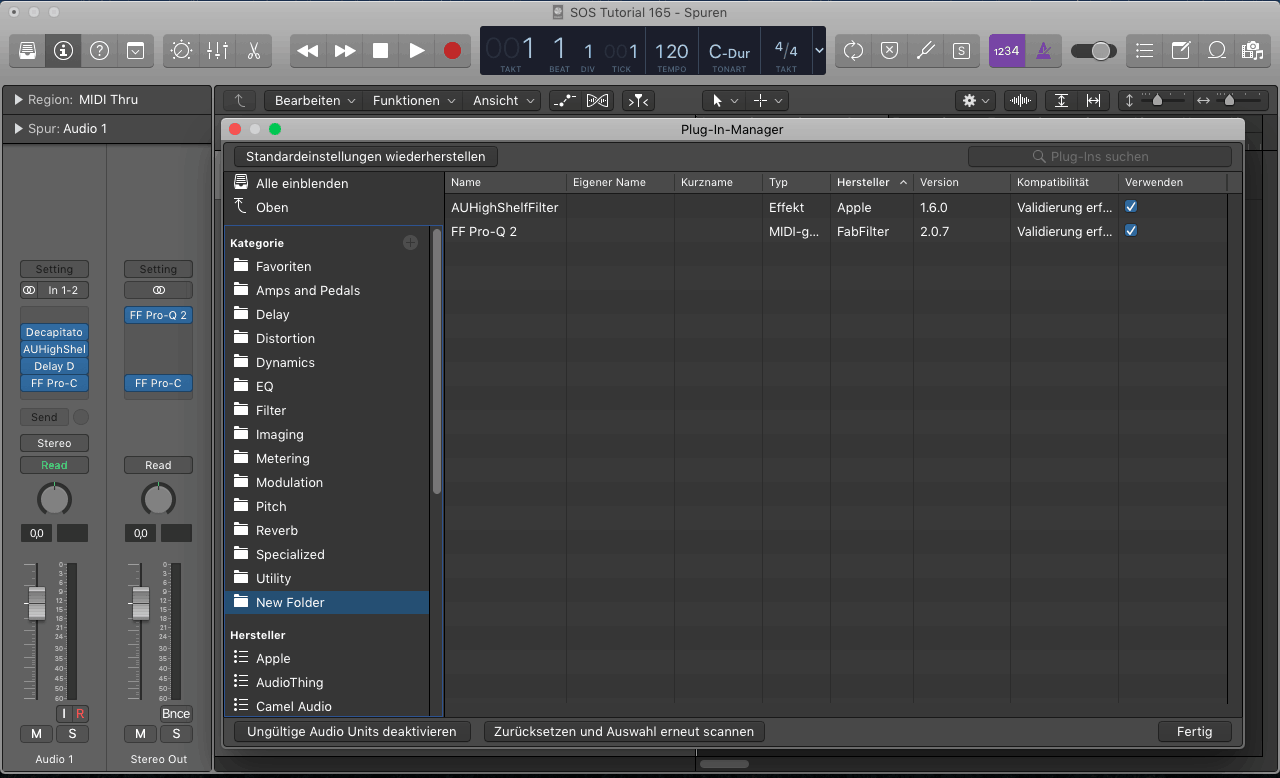The width and height of the screenshot is (1280, 778).
Task: Add a new category with plus icon
Action: (x=410, y=243)
